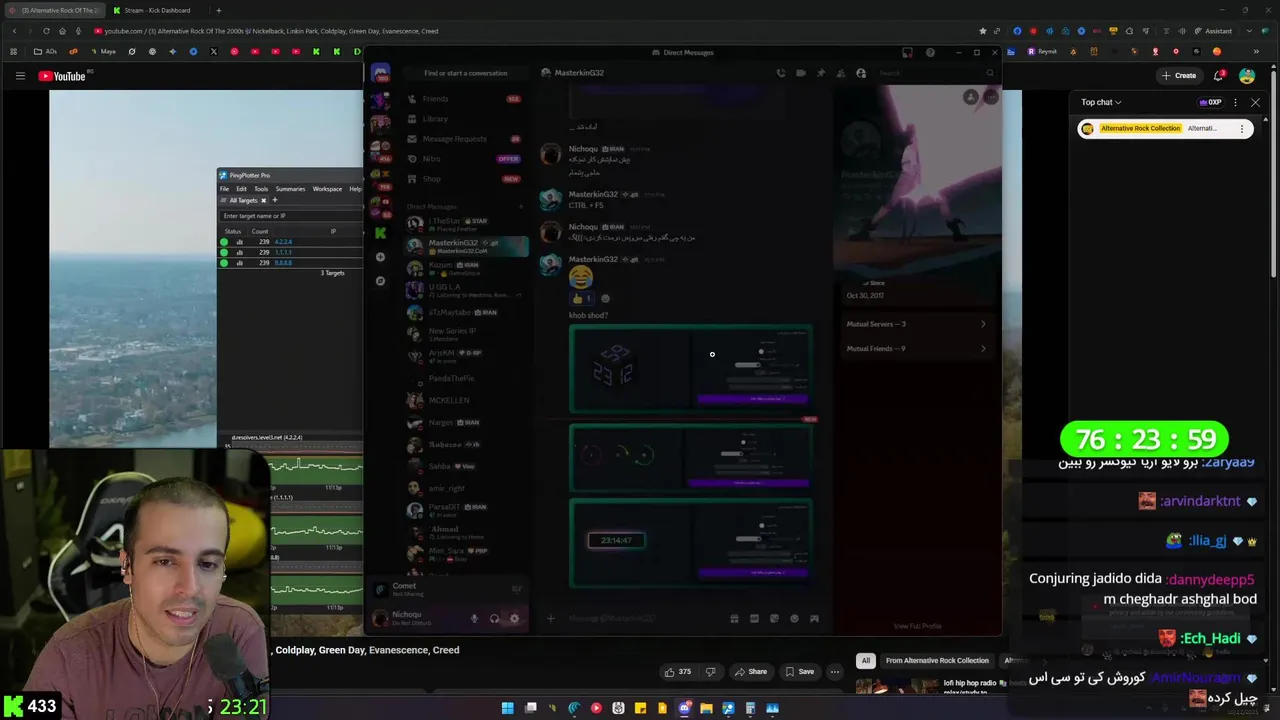Open Friends in Discord sidebar
The height and width of the screenshot is (720, 1280).
tap(465, 99)
